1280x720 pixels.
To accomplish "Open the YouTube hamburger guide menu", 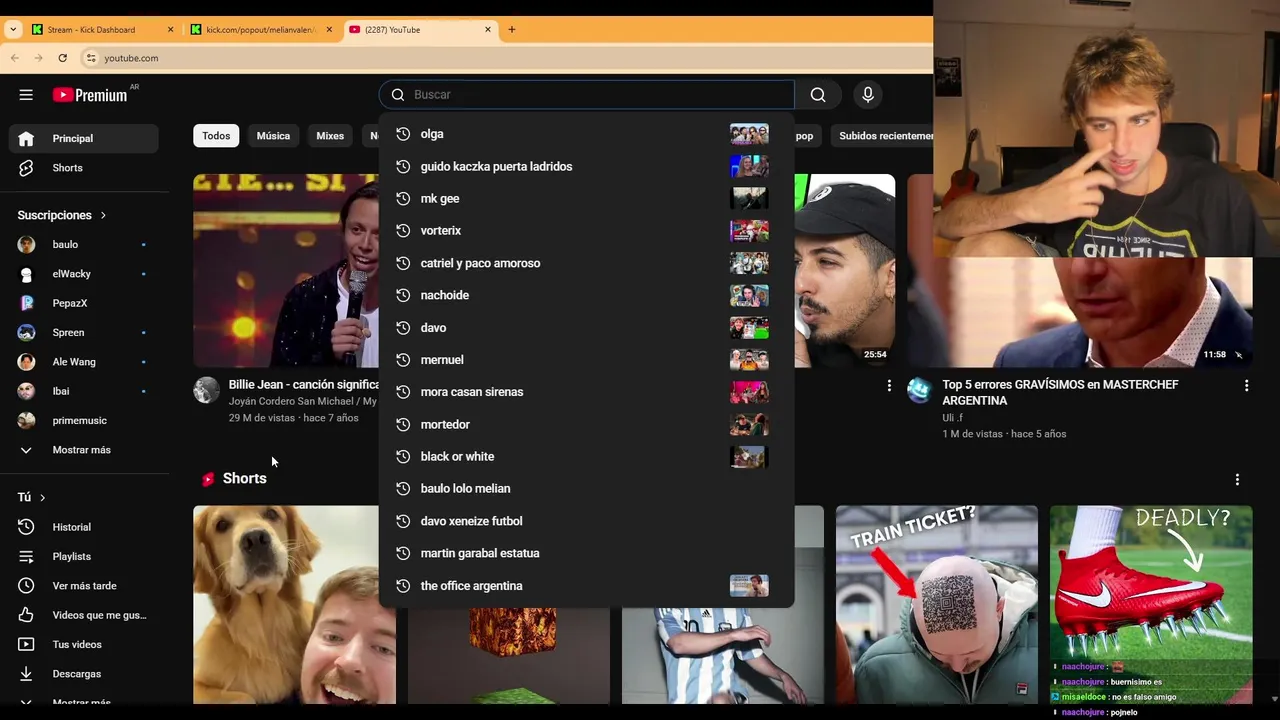I will tap(26, 95).
